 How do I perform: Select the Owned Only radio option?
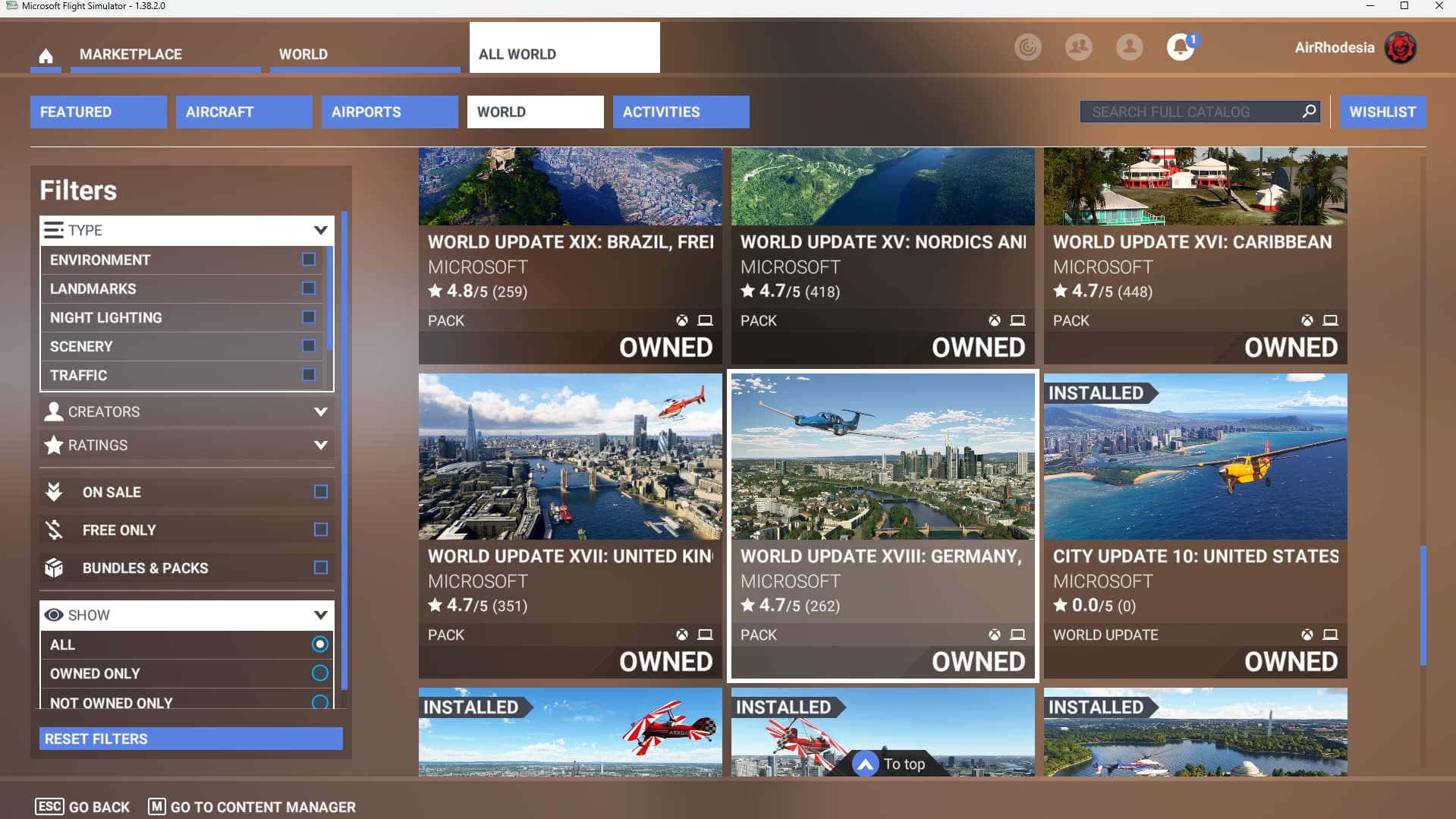319,673
